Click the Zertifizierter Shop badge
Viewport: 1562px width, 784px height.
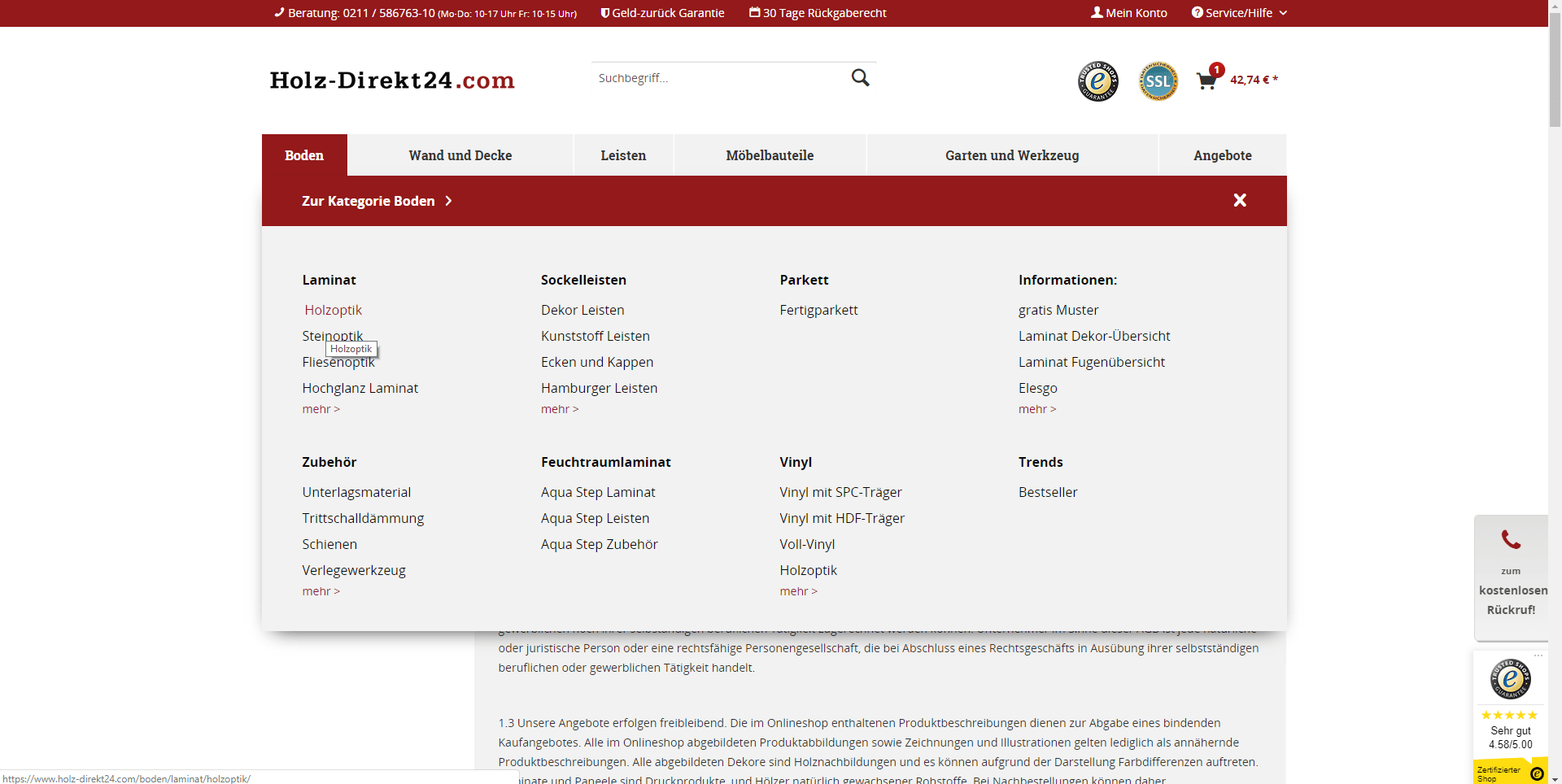pos(1511,773)
